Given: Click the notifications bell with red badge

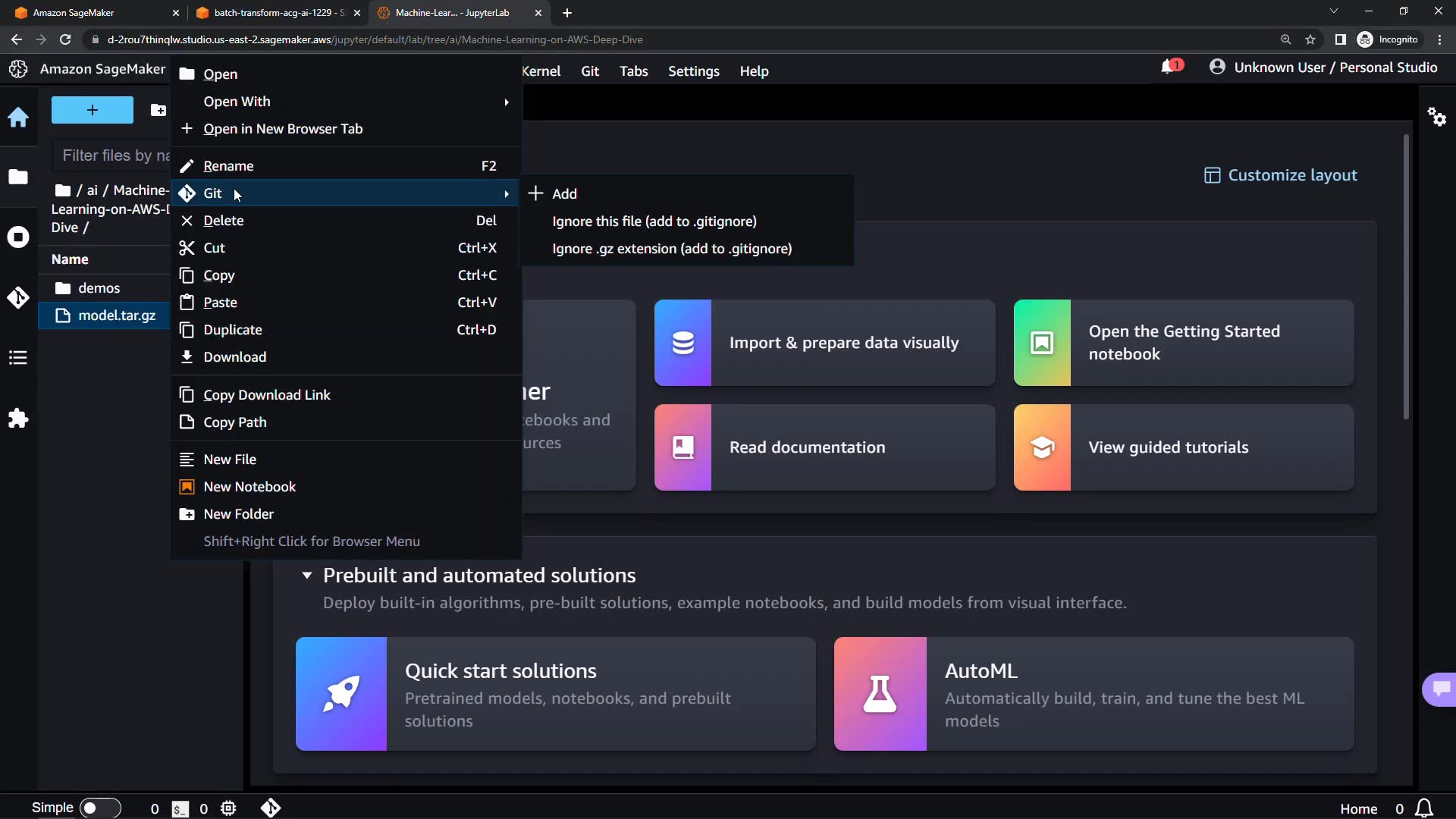Looking at the screenshot, I should tap(1169, 67).
